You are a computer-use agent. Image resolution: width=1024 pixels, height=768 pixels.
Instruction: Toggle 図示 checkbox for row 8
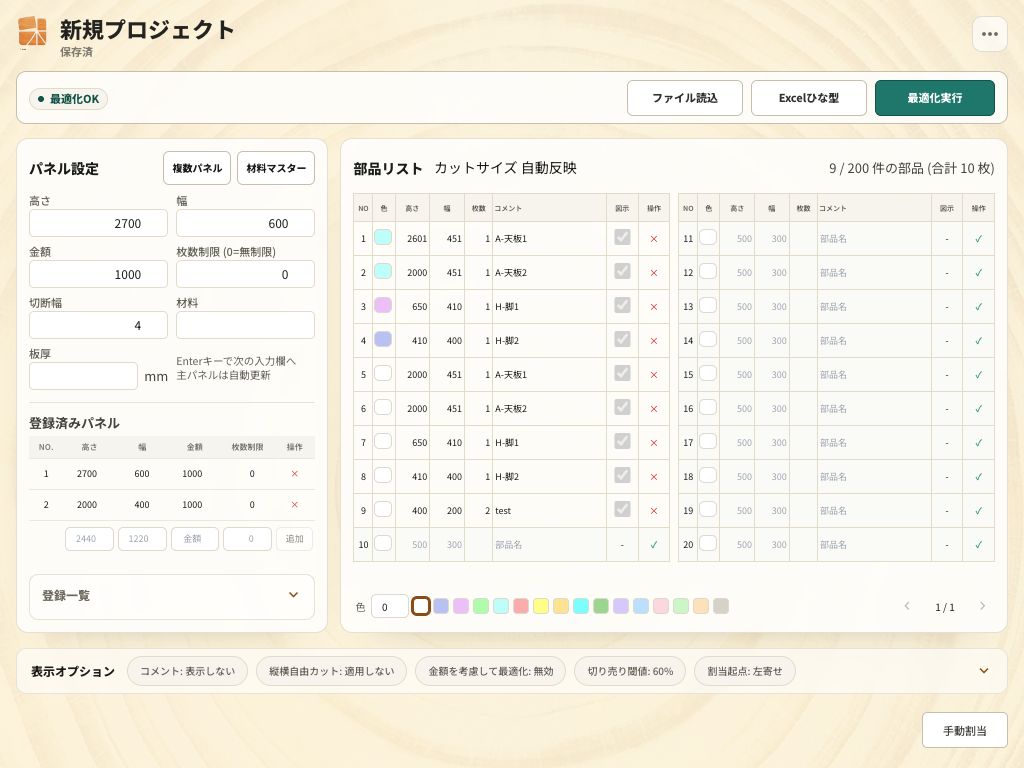point(622,475)
